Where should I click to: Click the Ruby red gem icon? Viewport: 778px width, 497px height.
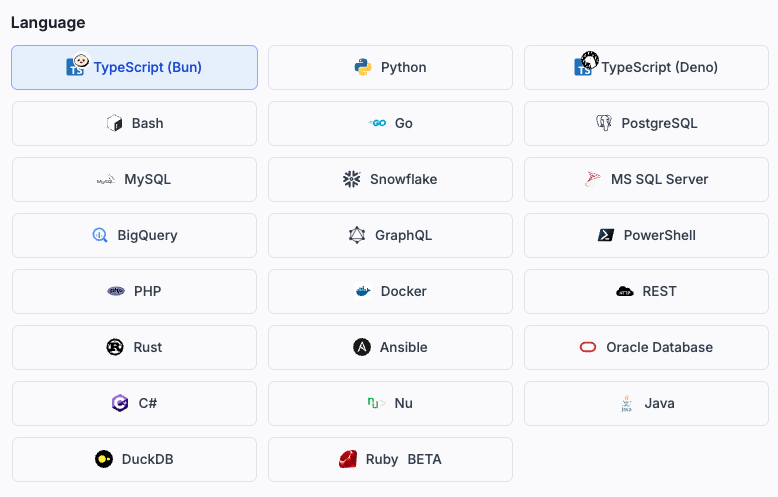(348, 459)
